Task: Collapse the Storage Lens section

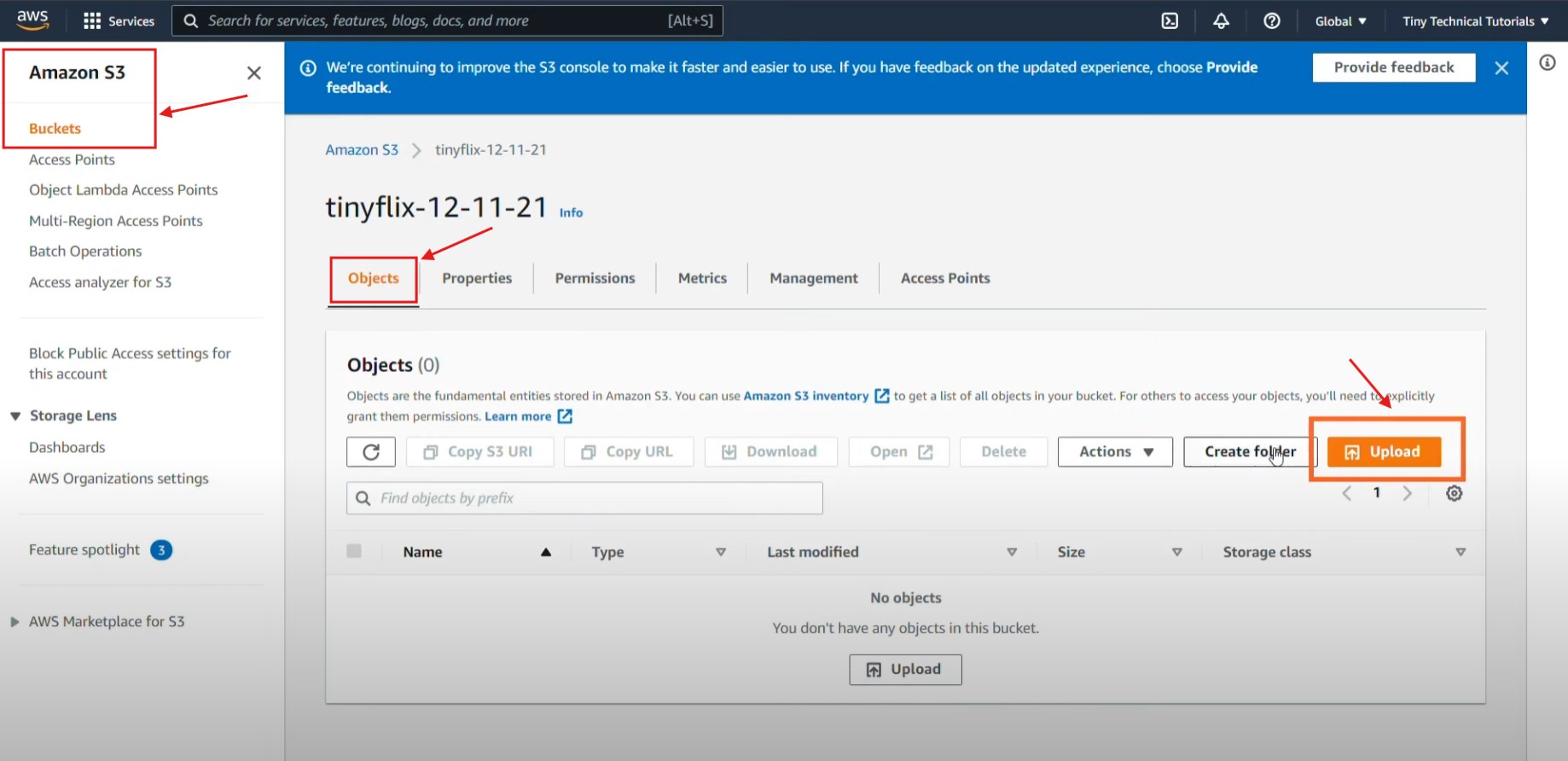Action: click(15, 416)
